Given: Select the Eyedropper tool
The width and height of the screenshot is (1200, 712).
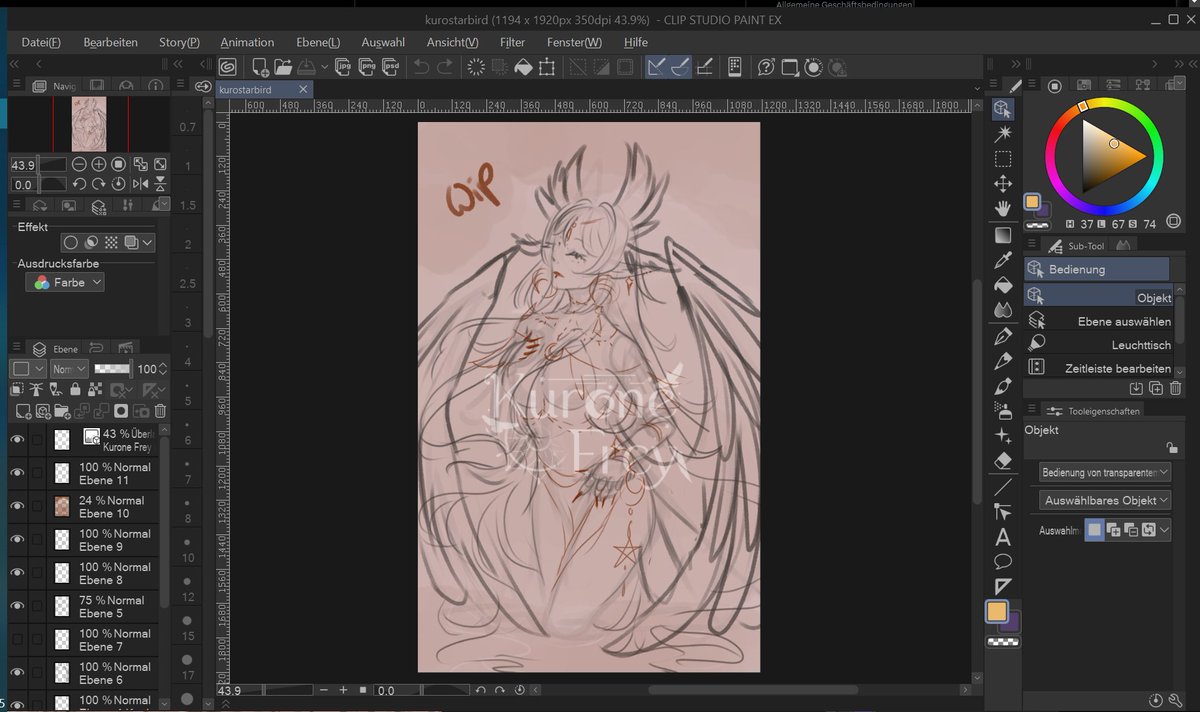Looking at the screenshot, I should click(1003, 260).
